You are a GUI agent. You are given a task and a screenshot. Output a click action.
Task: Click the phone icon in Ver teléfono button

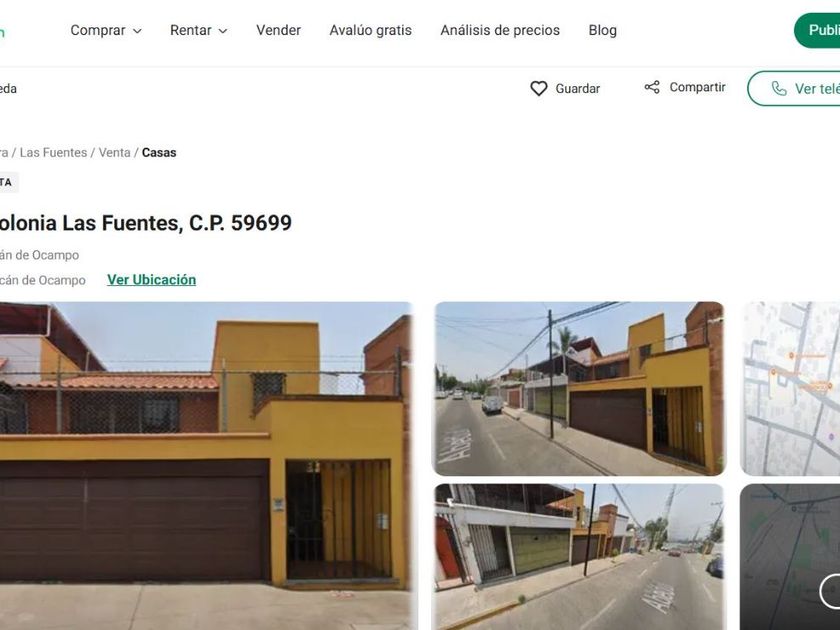coord(779,88)
